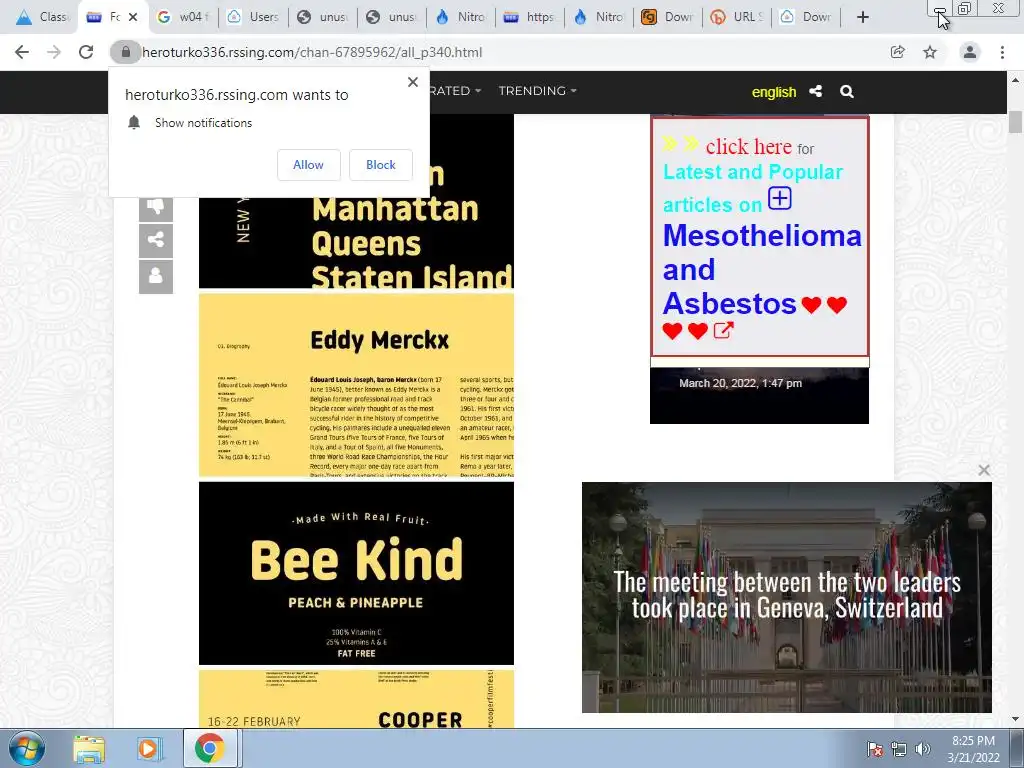Click the volume speaker tray icon
1024x768 pixels.
[923, 749]
